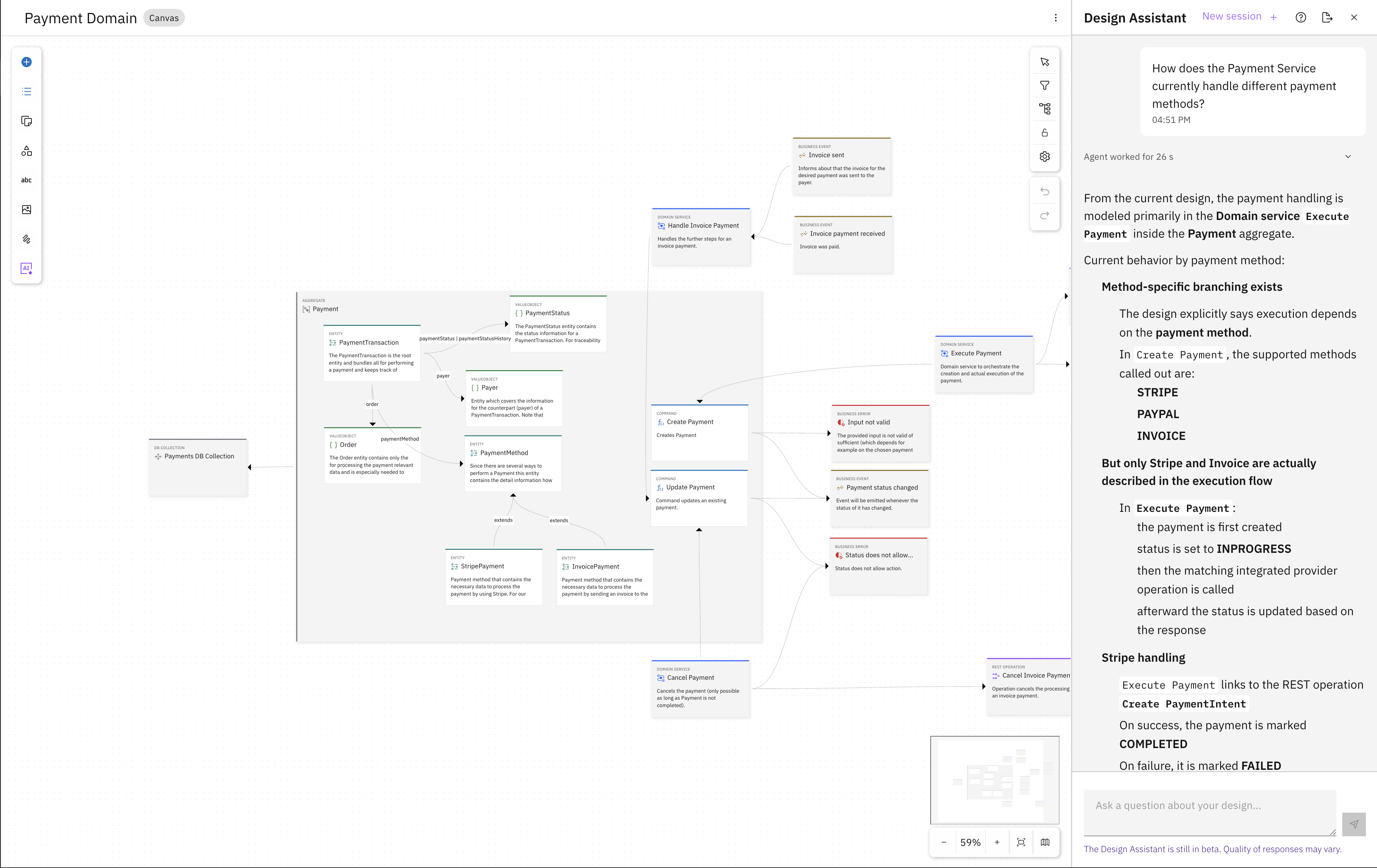The height and width of the screenshot is (868, 1377).
Task: Zoom in with the plus button
Action: (x=997, y=842)
